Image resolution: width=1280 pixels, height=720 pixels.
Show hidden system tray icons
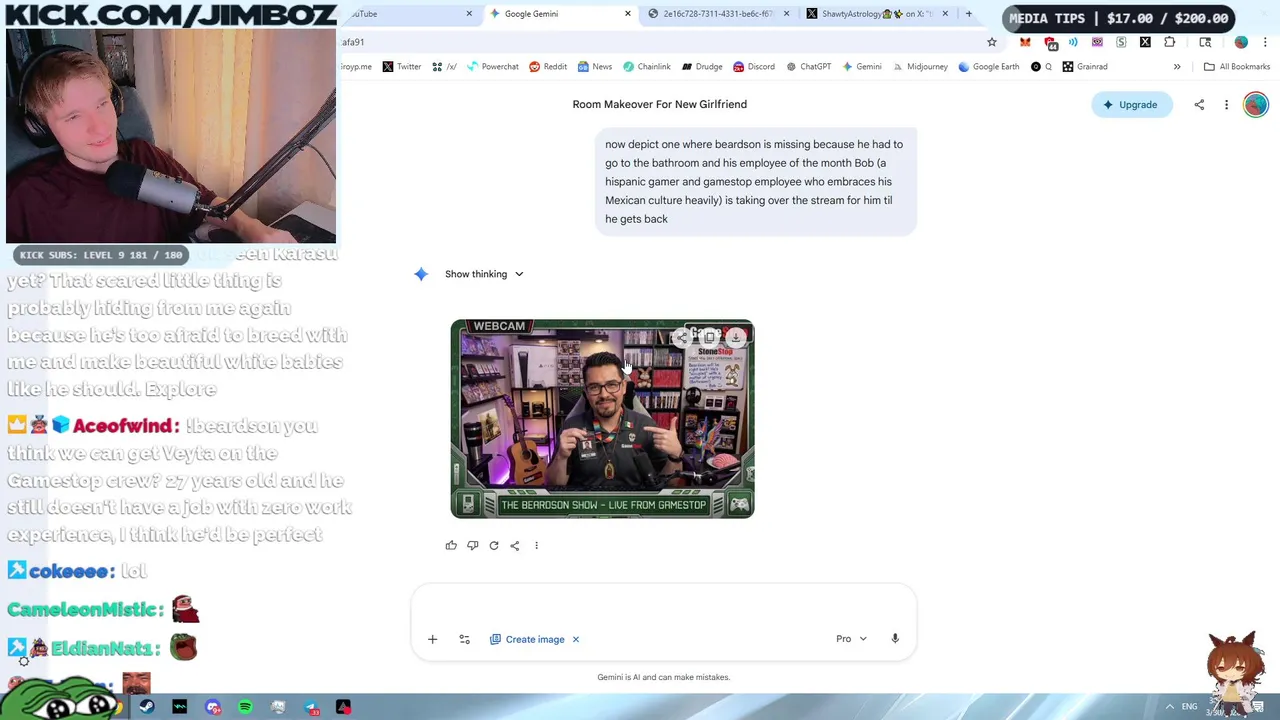1169,707
